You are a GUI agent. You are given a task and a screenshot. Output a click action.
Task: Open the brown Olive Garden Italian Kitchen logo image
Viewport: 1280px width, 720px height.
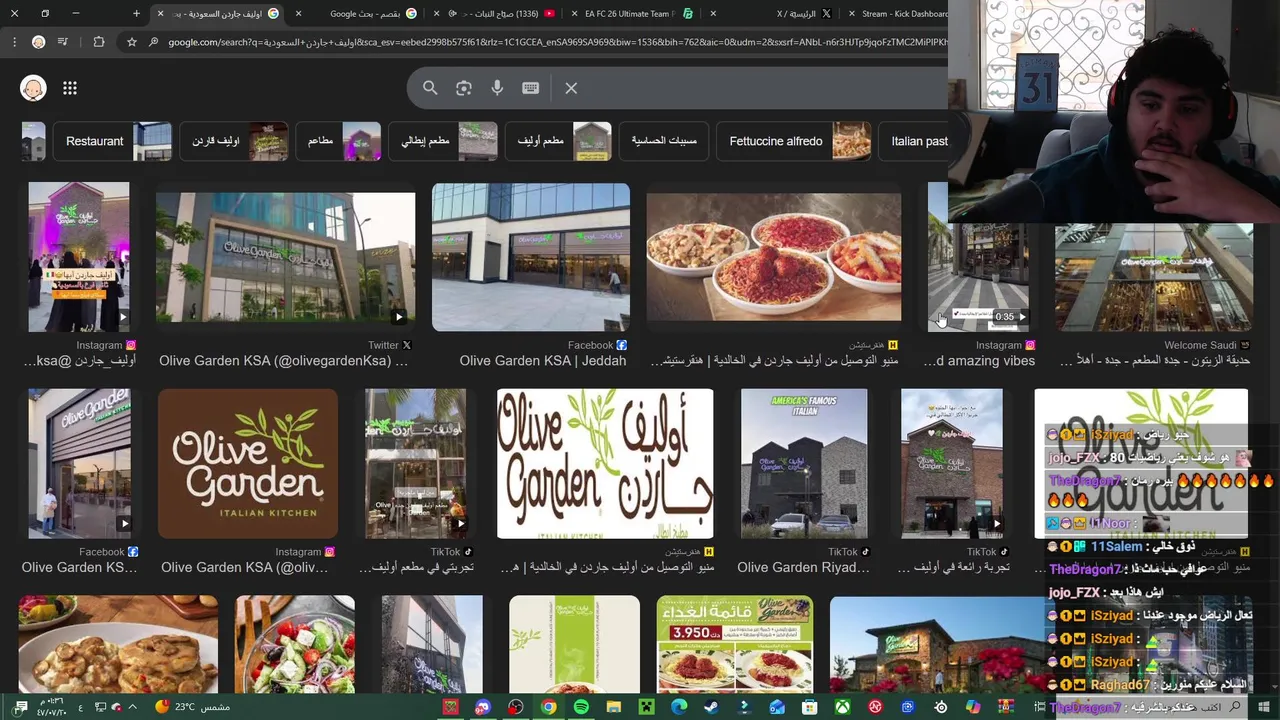(x=248, y=463)
